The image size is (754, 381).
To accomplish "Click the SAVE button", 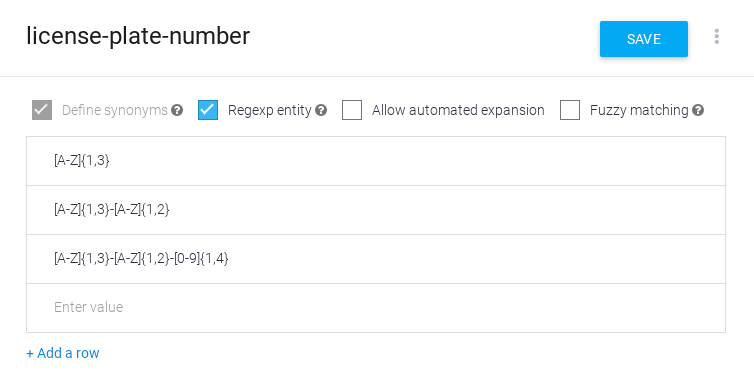I will (644, 39).
